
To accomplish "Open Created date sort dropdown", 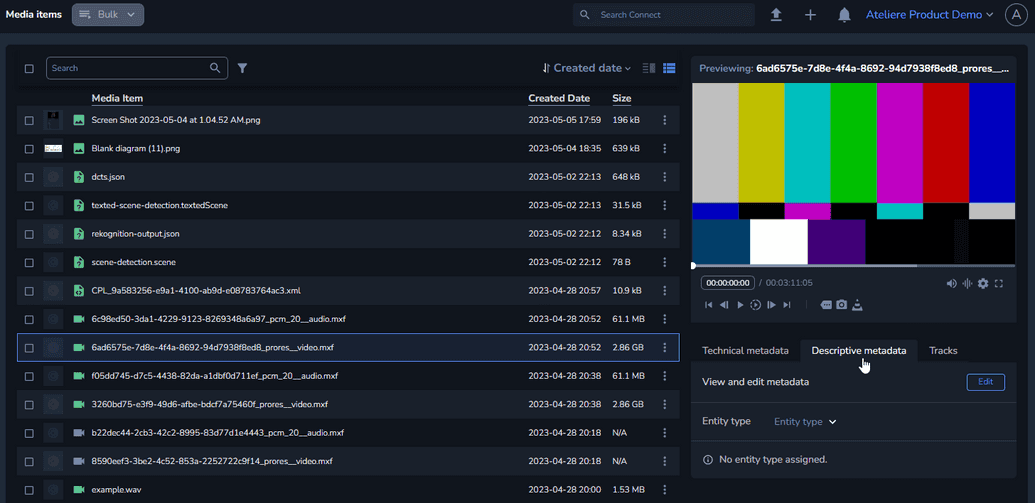I will 586,68.
